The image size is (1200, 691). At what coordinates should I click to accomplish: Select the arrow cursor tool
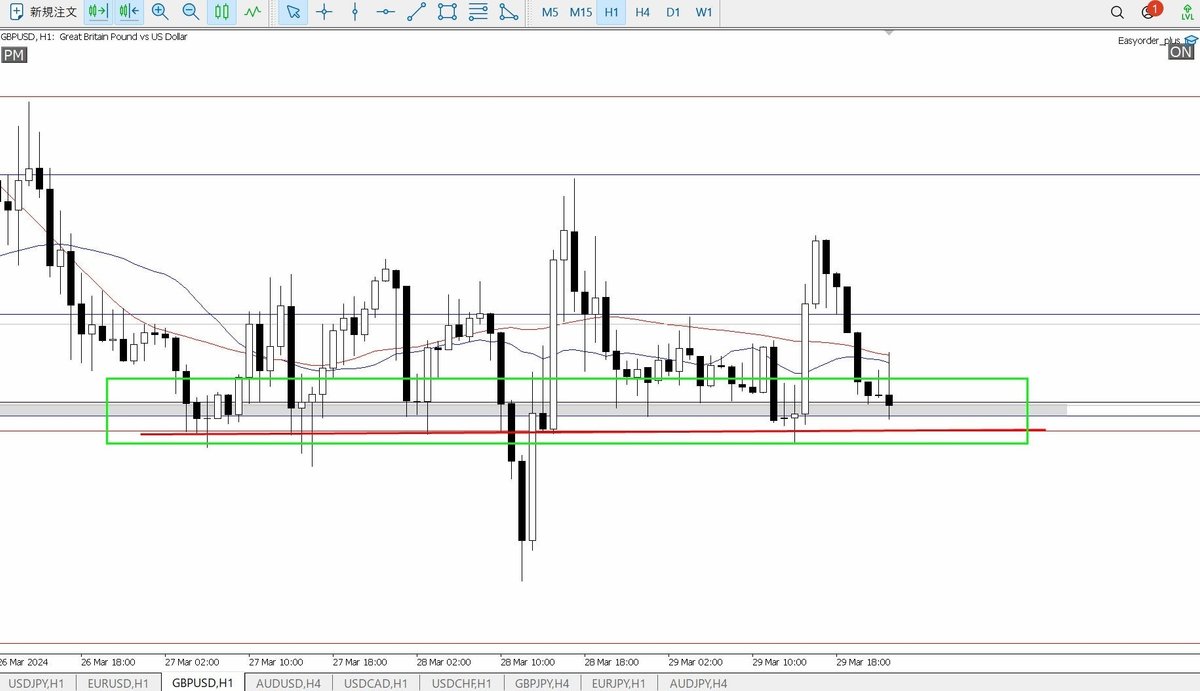coord(293,12)
